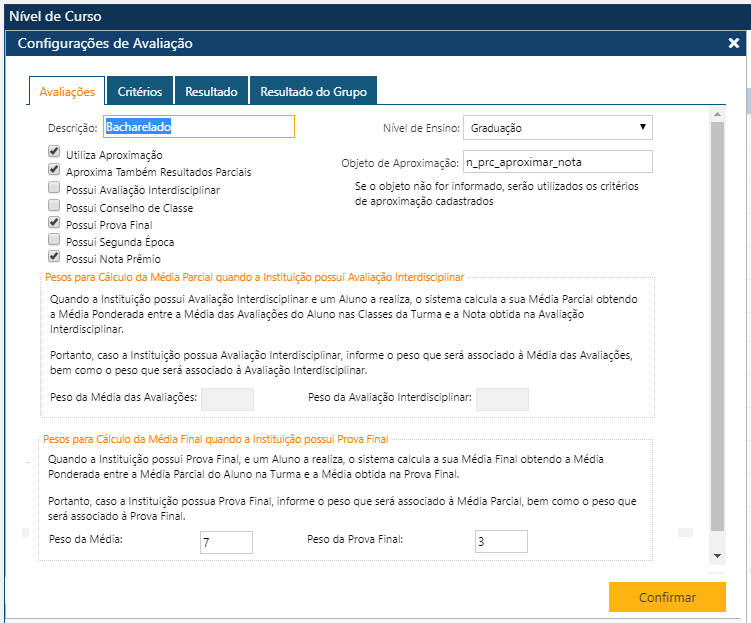Toggle Aproxima Também Resultados Parciais checkbox
The image size is (751, 623).
54,170
